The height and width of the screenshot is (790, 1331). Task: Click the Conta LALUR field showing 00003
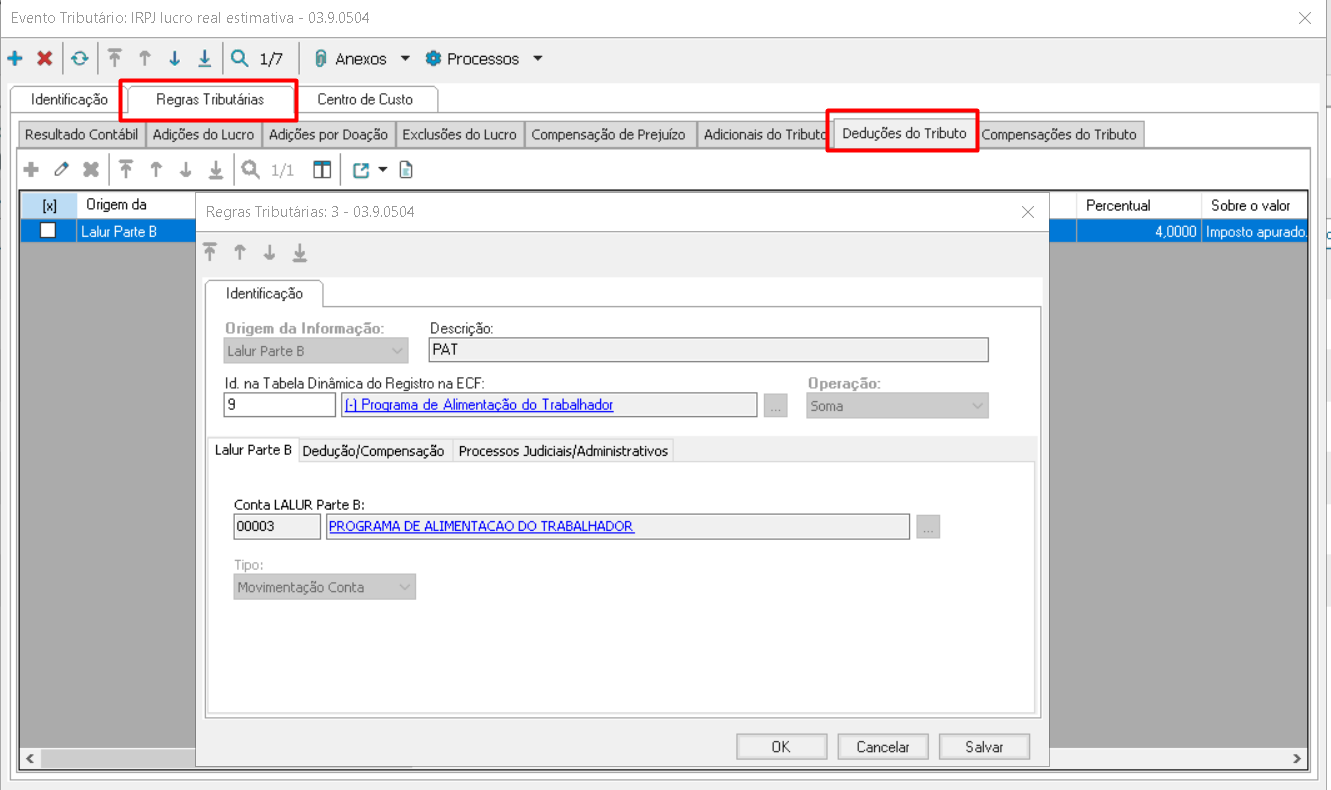[277, 526]
